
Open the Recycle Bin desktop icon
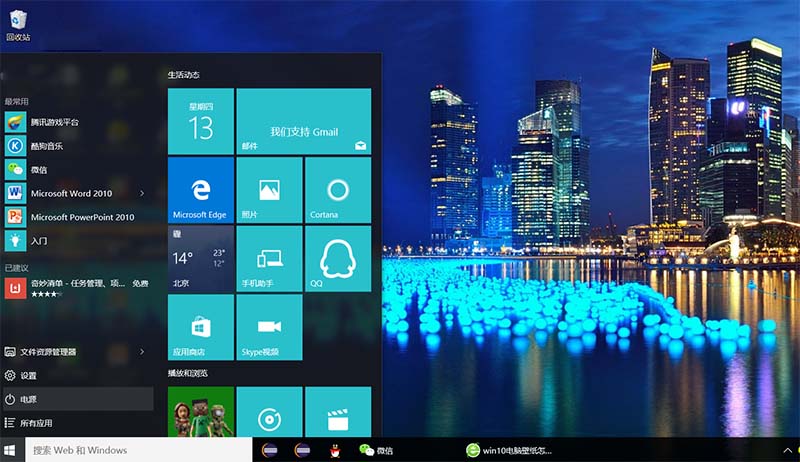coord(18,23)
